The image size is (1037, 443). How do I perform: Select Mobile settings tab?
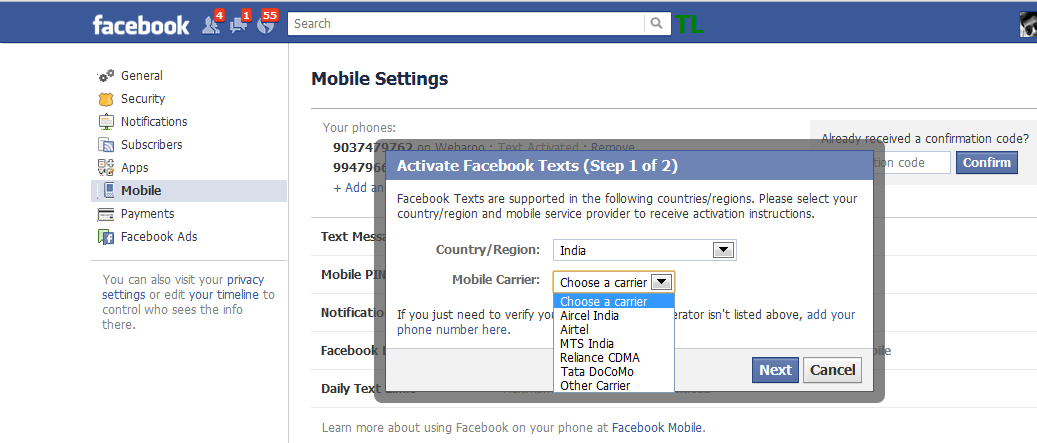188,191
